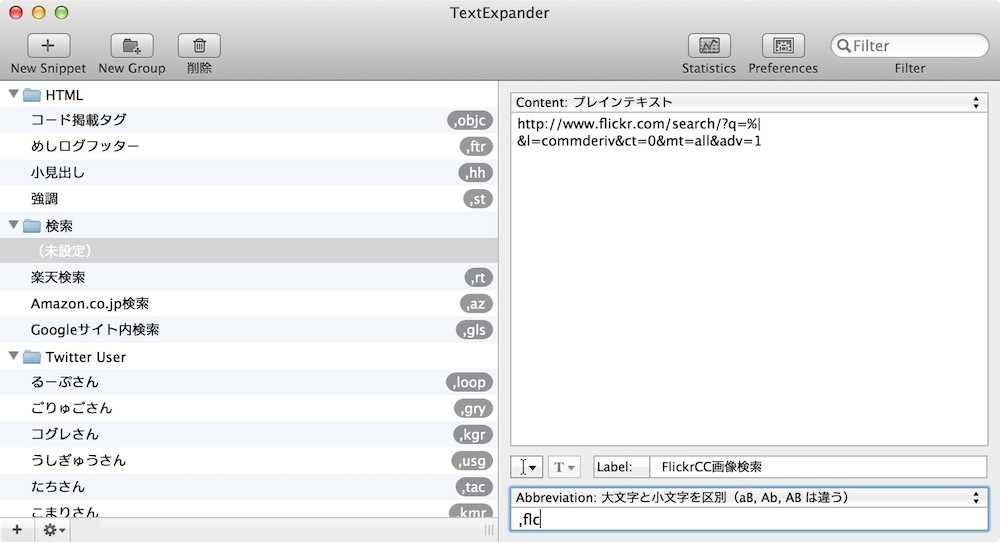Click the Filter search field
The height and width of the screenshot is (542, 1000).
click(909, 46)
